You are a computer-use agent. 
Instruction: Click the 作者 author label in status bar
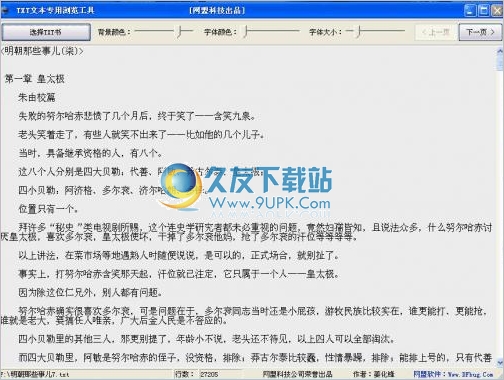pos(374,374)
